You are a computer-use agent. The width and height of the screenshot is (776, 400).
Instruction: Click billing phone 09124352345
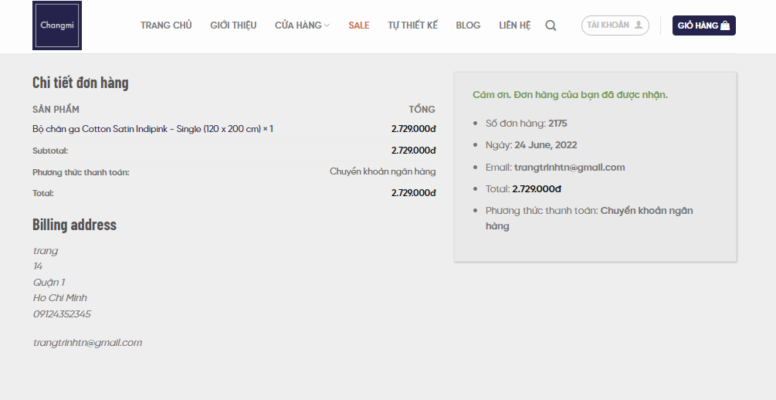[x=62, y=314]
